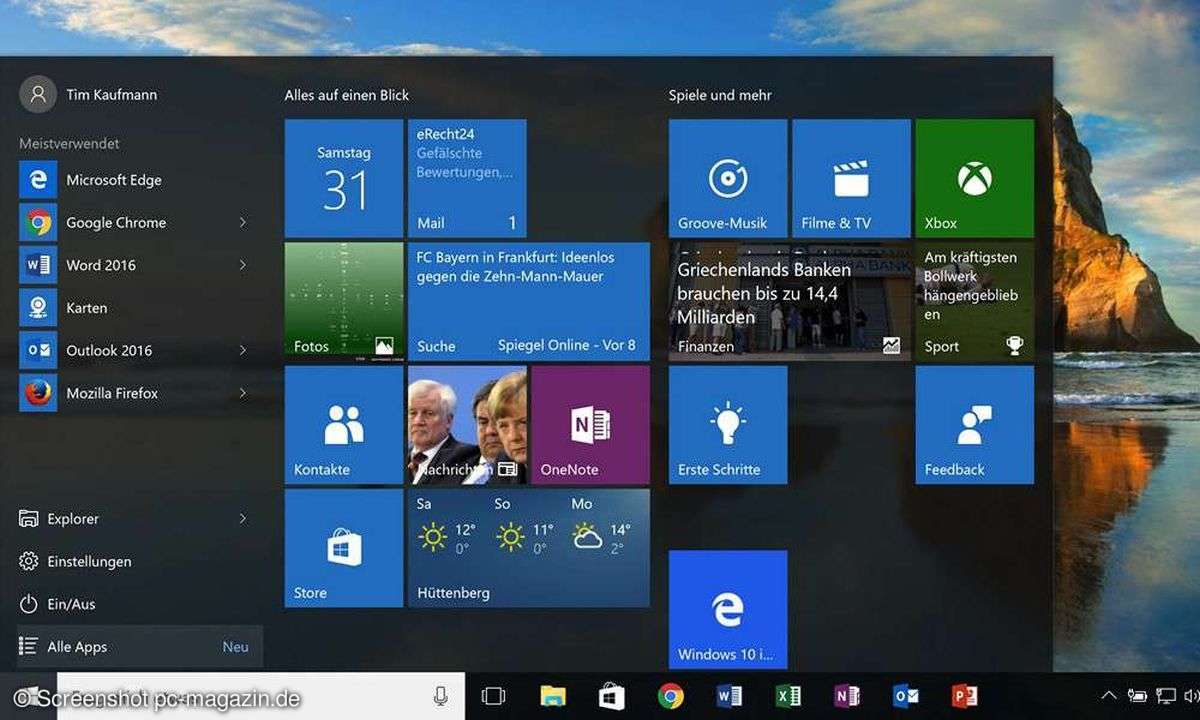Screen dimensions: 1200x720
Task: Open the Xbox tile
Action: click(x=975, y=178)
